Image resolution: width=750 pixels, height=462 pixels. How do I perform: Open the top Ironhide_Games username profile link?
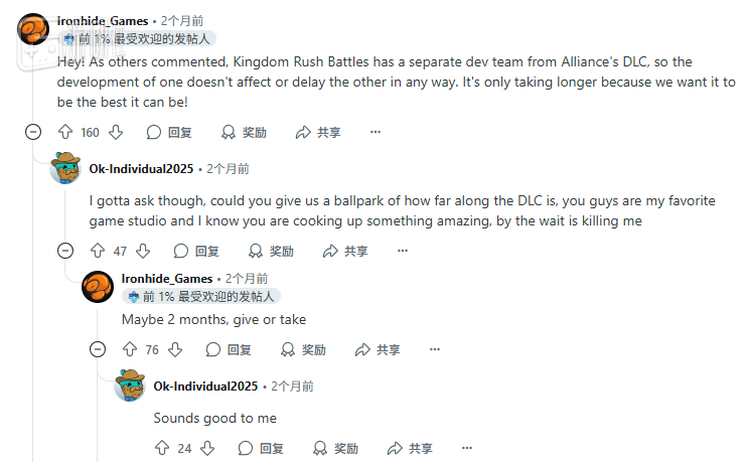click(x=103, y=20)
